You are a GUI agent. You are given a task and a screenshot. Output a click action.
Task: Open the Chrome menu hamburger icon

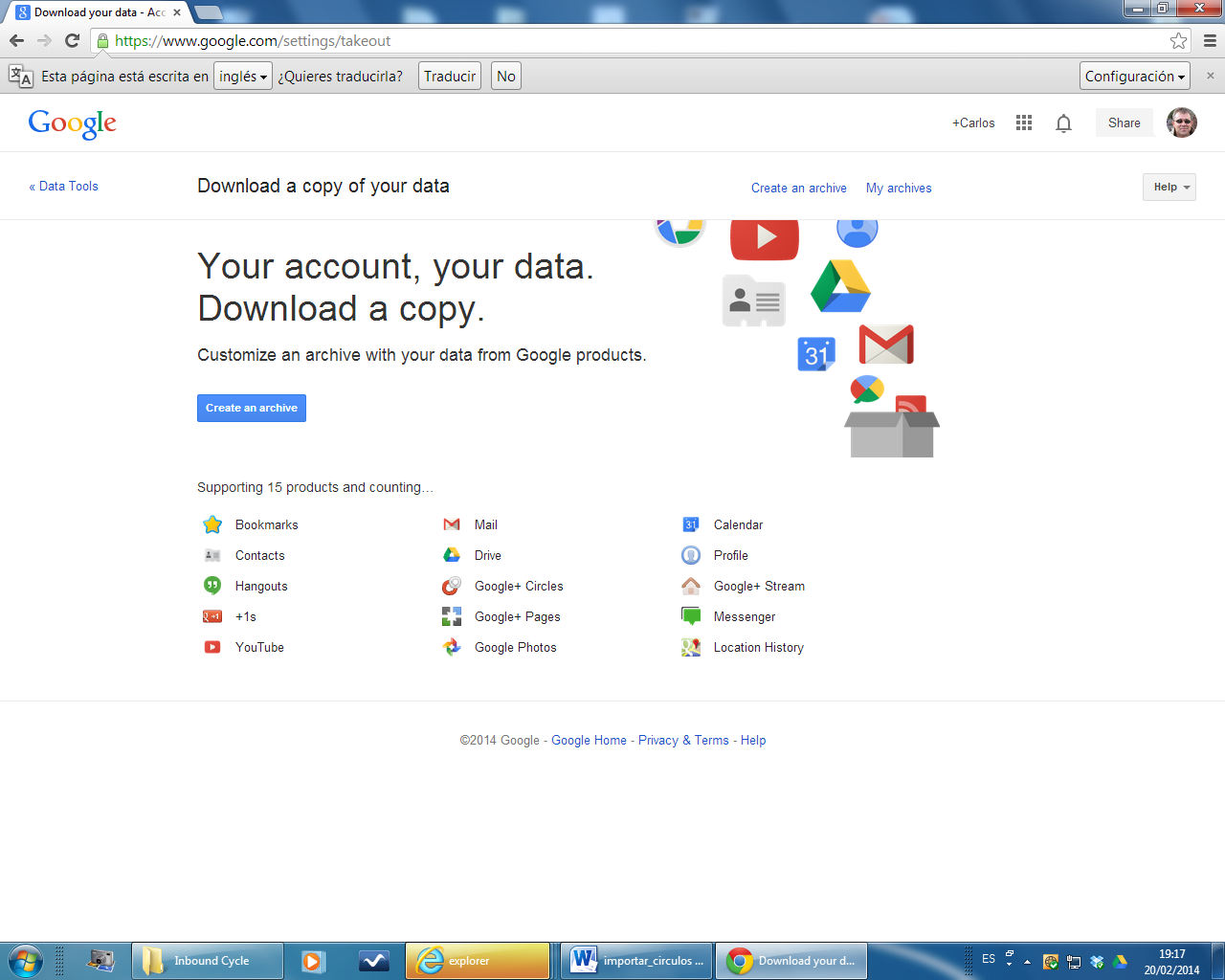[1210, 40]
